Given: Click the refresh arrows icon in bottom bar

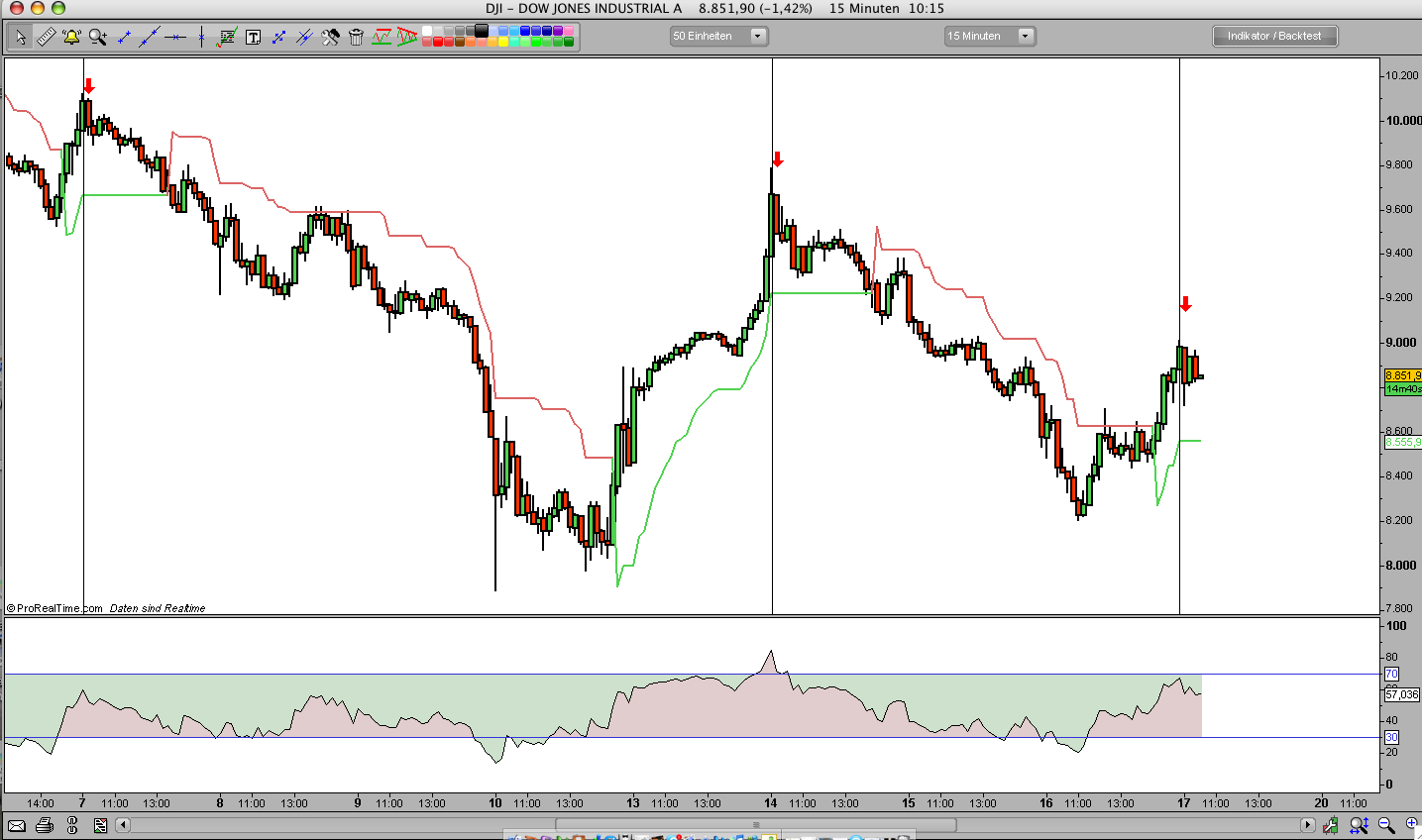Looking at the screenshot, I should click(100, 825).
